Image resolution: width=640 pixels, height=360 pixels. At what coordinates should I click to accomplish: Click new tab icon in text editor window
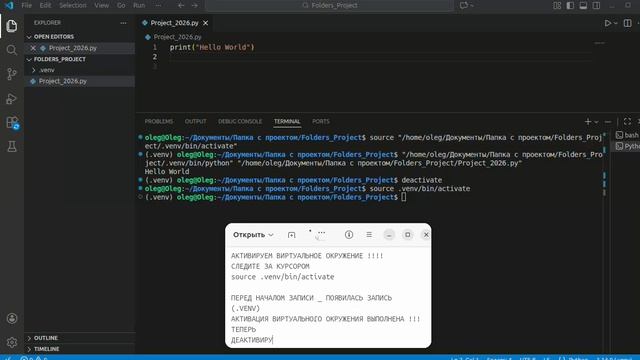click(x=291, y=235)
